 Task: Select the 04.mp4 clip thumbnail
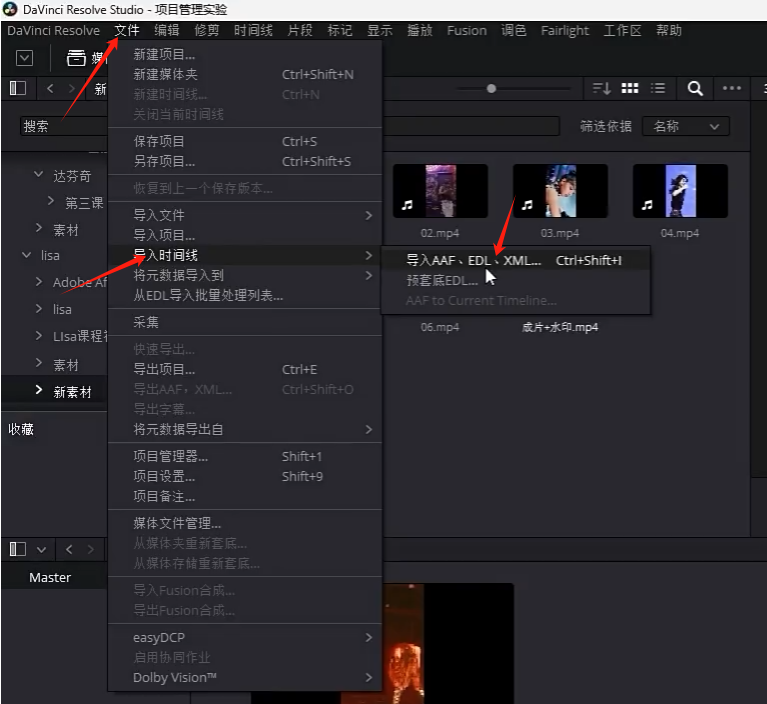(x=680, y=191)
